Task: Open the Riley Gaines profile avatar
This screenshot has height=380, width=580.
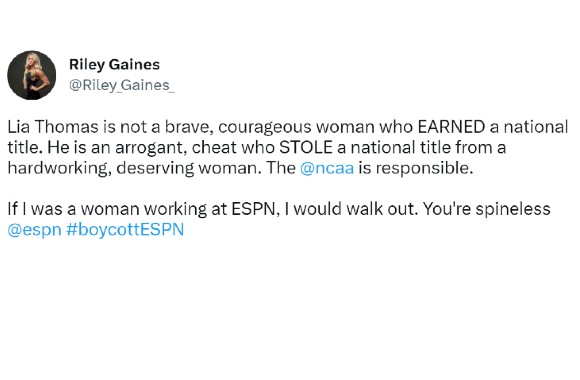Action: (x=31, y=75)
